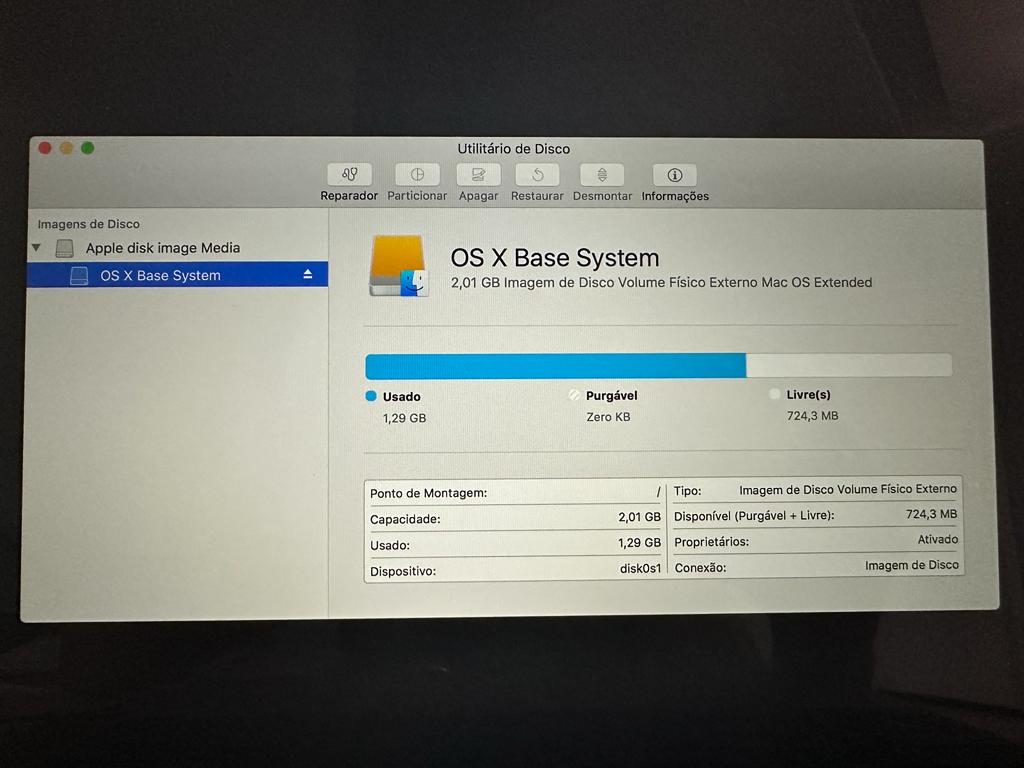Maximize the window with green button
Image resolution: width=1024 pixels, height=768 pixels.
tap(88, 148)
